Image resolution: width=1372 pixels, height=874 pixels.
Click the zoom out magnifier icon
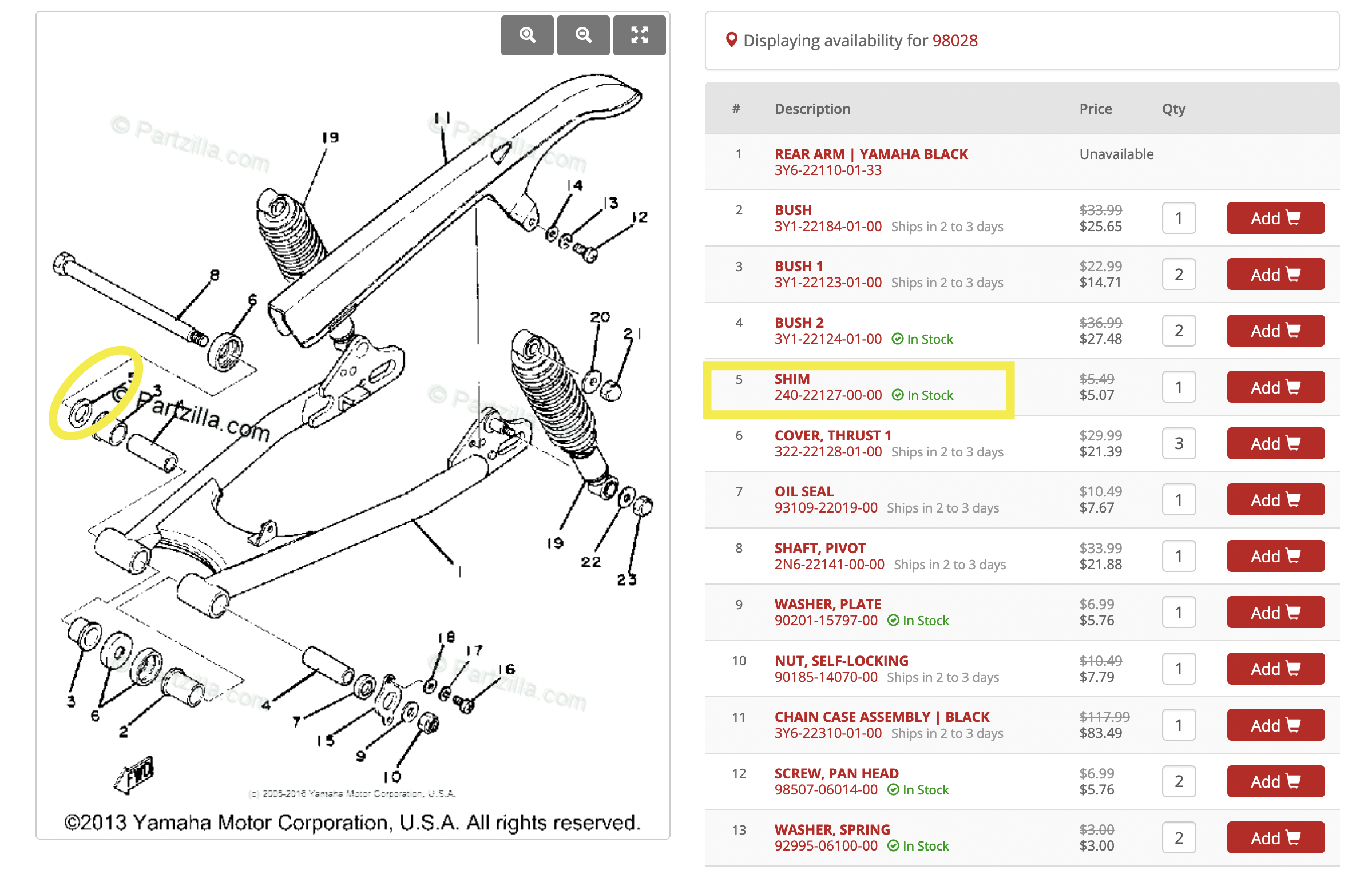[x=583, y=35]
